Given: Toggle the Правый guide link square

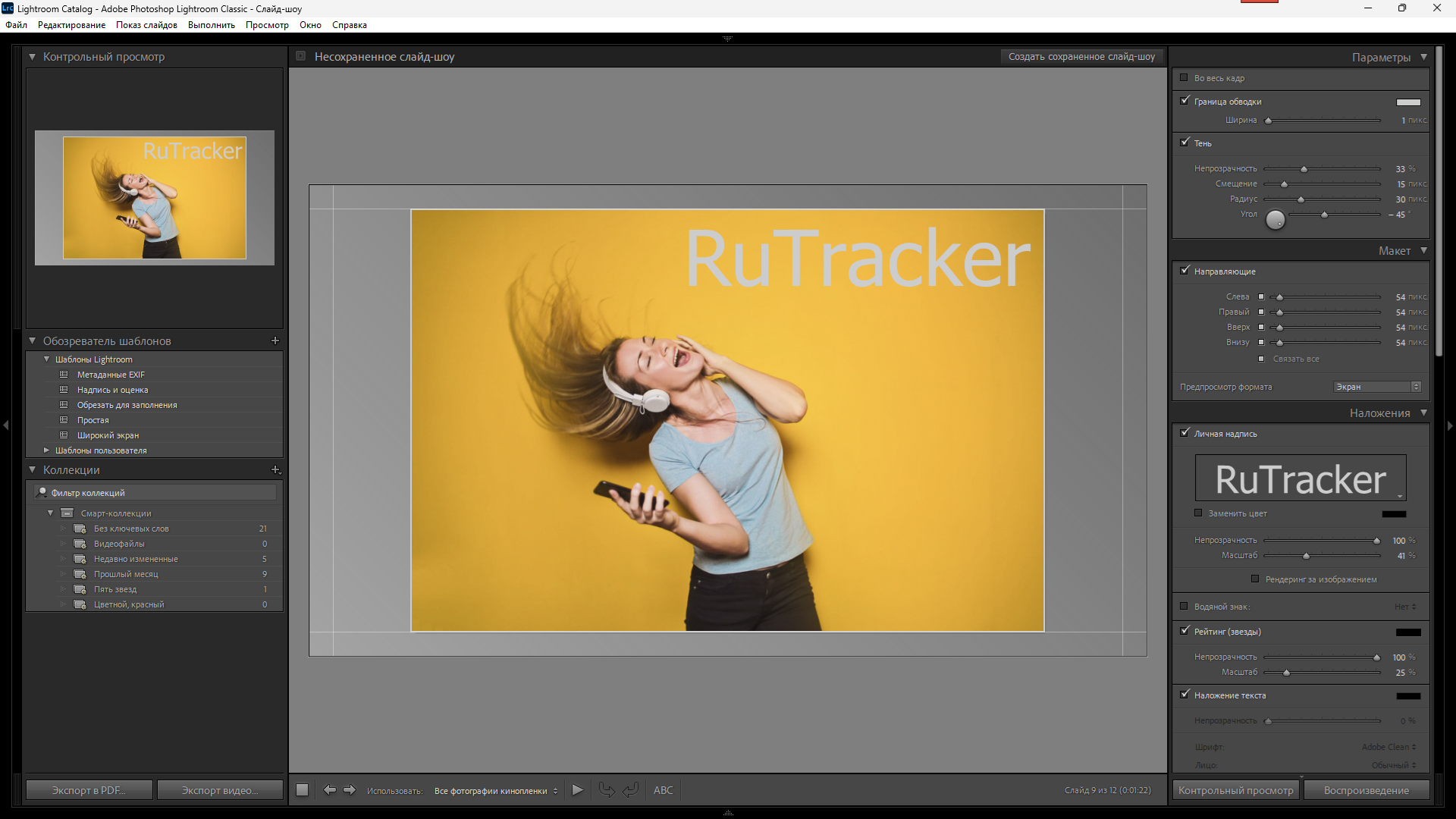Looking at the screenshot, I should (x=1261, y=312).
